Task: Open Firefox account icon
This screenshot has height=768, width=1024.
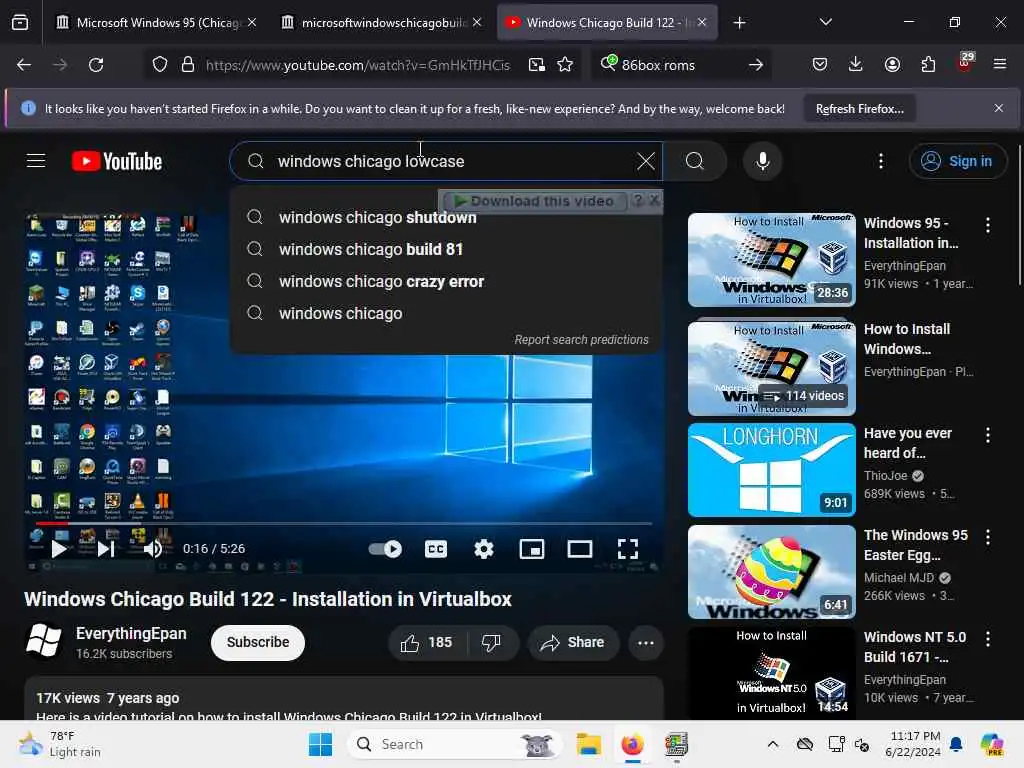Action: pos(892,64)
